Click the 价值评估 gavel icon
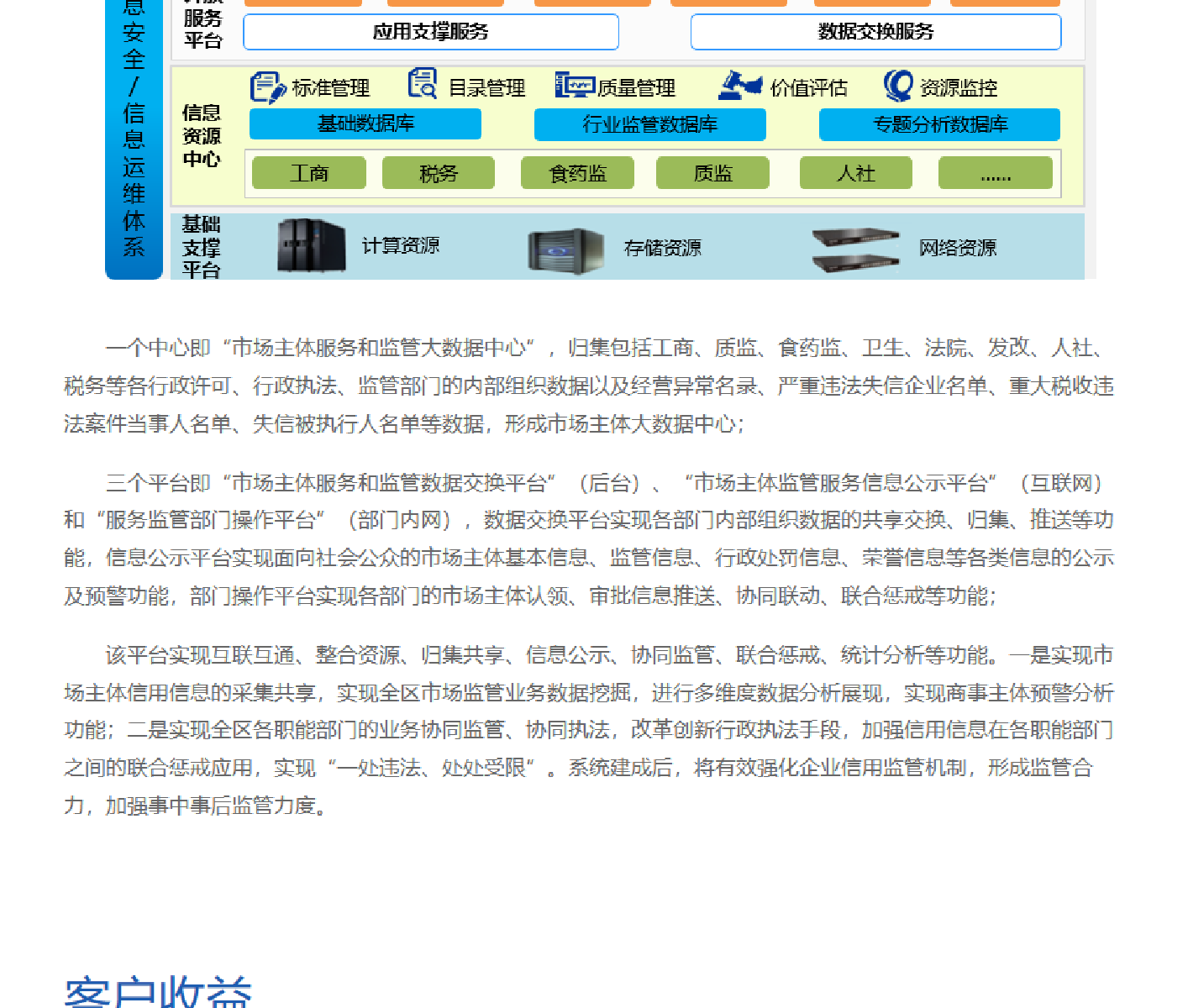This screenshot has width=1188, height=1008. point(740,85)
